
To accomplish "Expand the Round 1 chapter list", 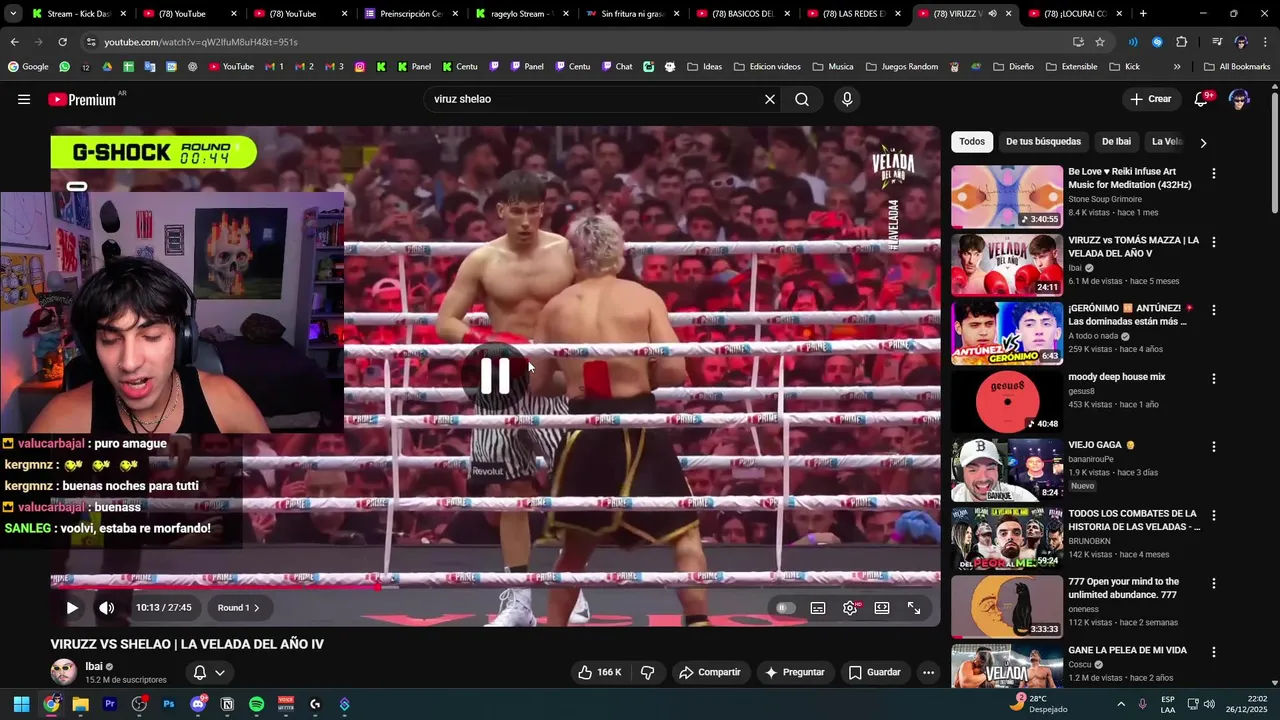I will click(x=238, y=607).
